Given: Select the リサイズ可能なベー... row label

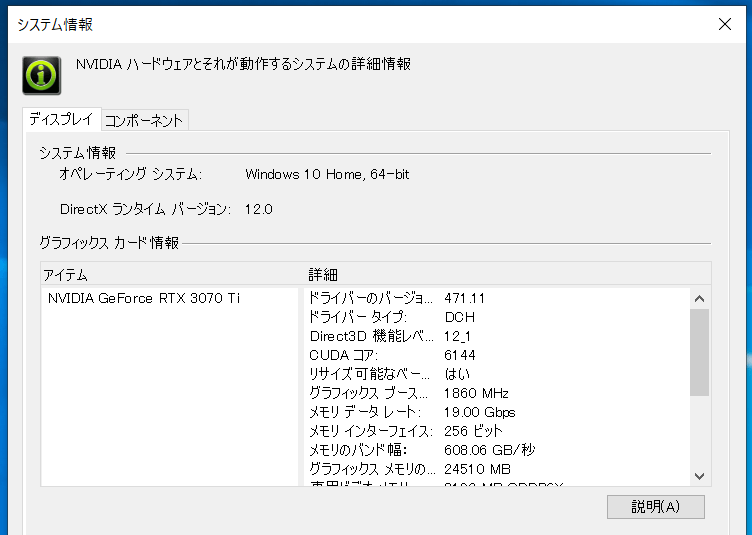Looking at the screenshot, I should pos(369,374).
